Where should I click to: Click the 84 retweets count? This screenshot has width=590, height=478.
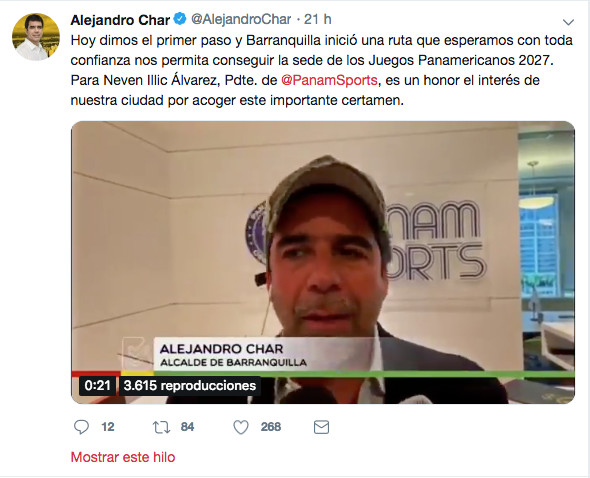187,427
